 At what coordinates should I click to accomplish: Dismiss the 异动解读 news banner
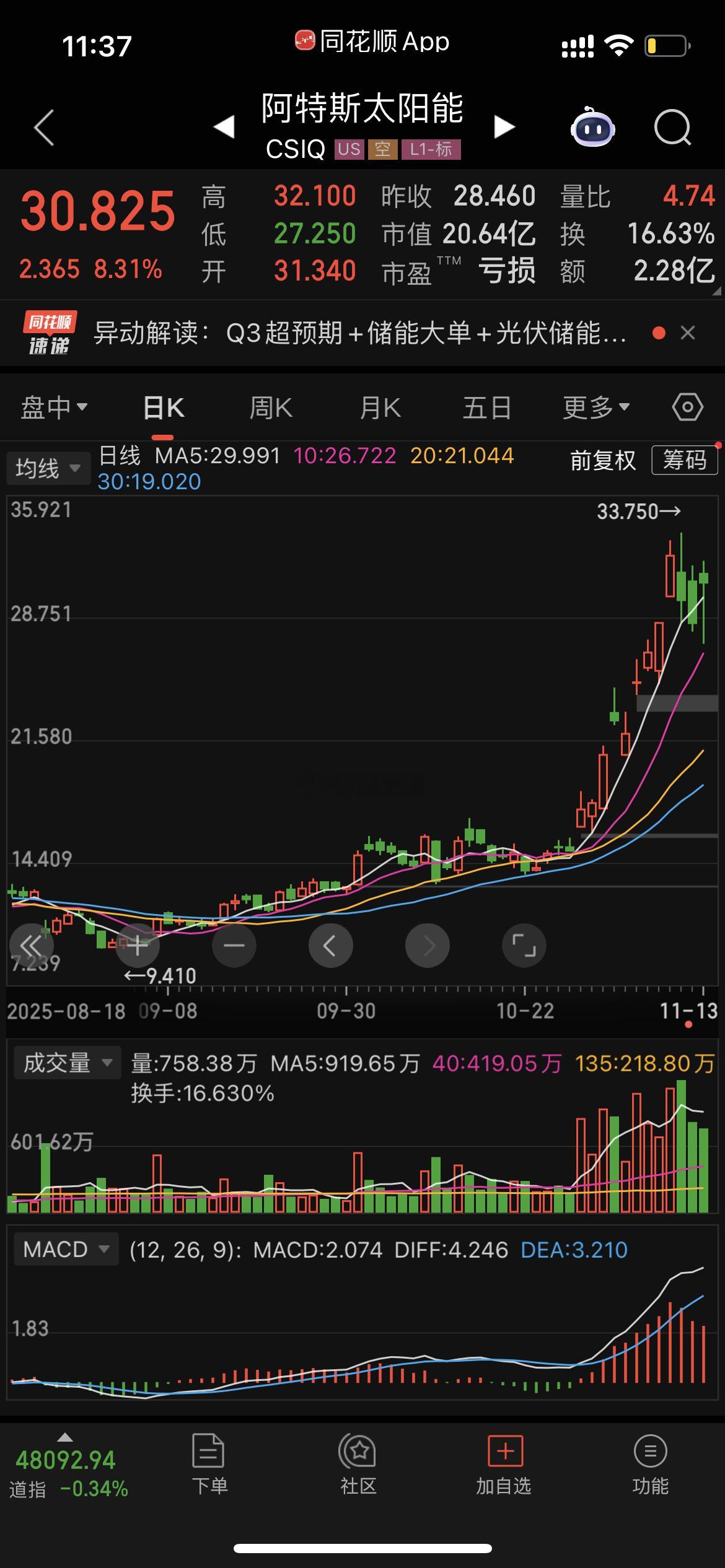point(688,333)
